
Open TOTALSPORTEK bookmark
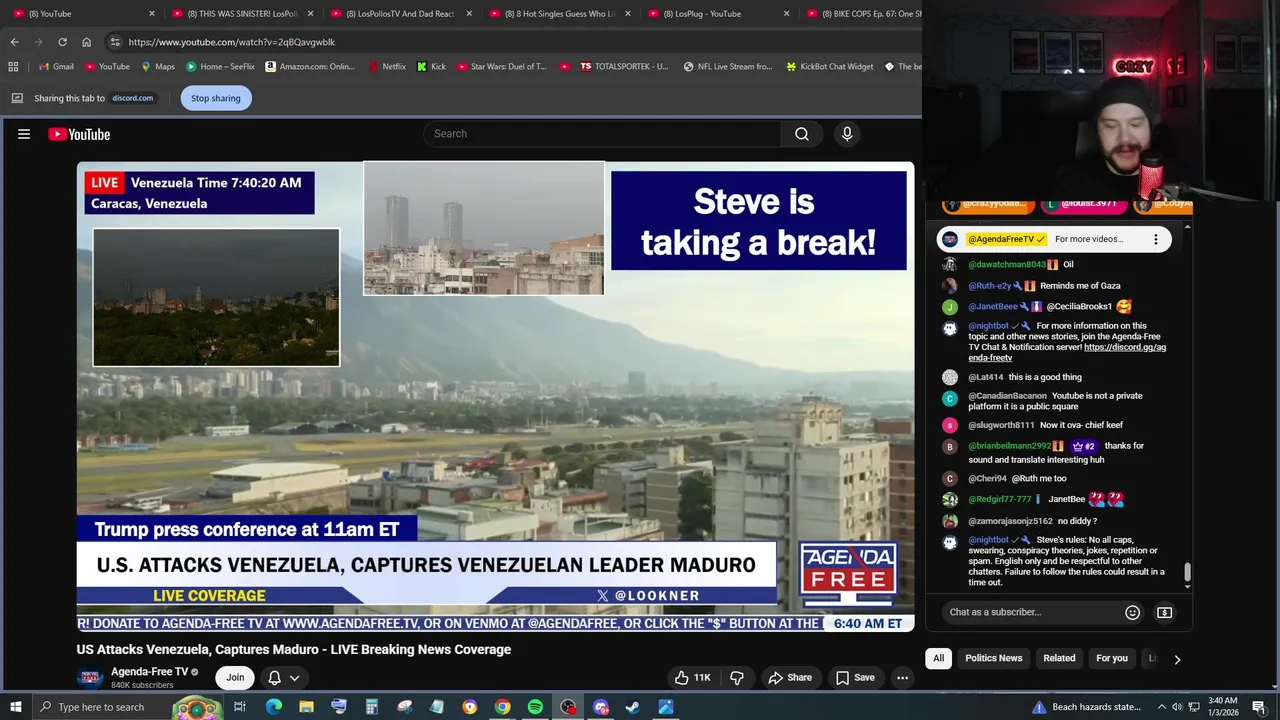[x=623, y=67]
